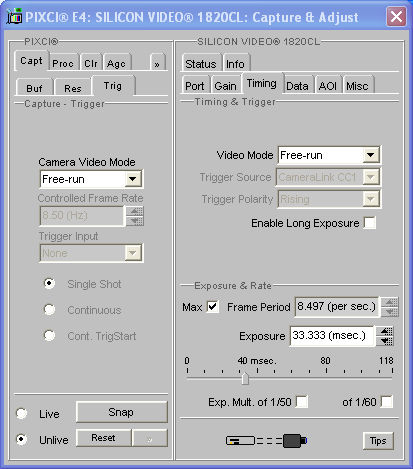This screenshot has height=469, width=413.
Task: Click the small arrow button beside Reset
Action: [x=150, y=438]
